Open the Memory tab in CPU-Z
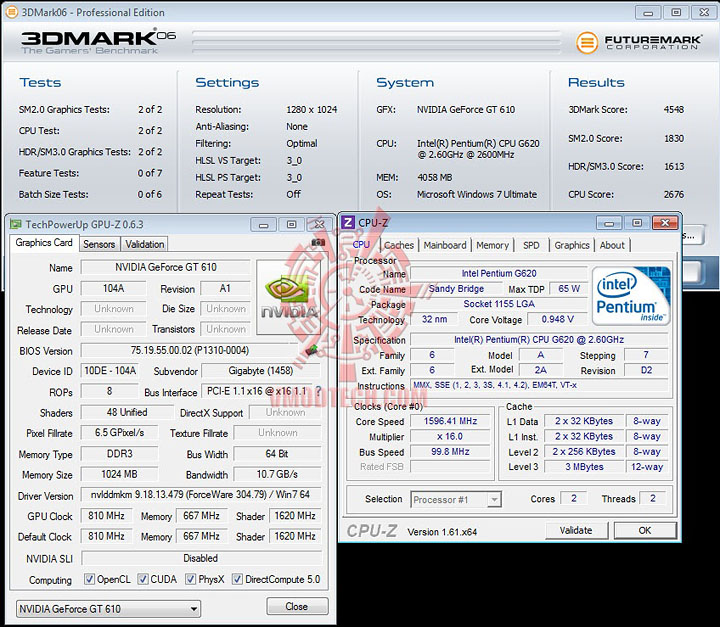720x627 pixels. [x=492, y=245]
